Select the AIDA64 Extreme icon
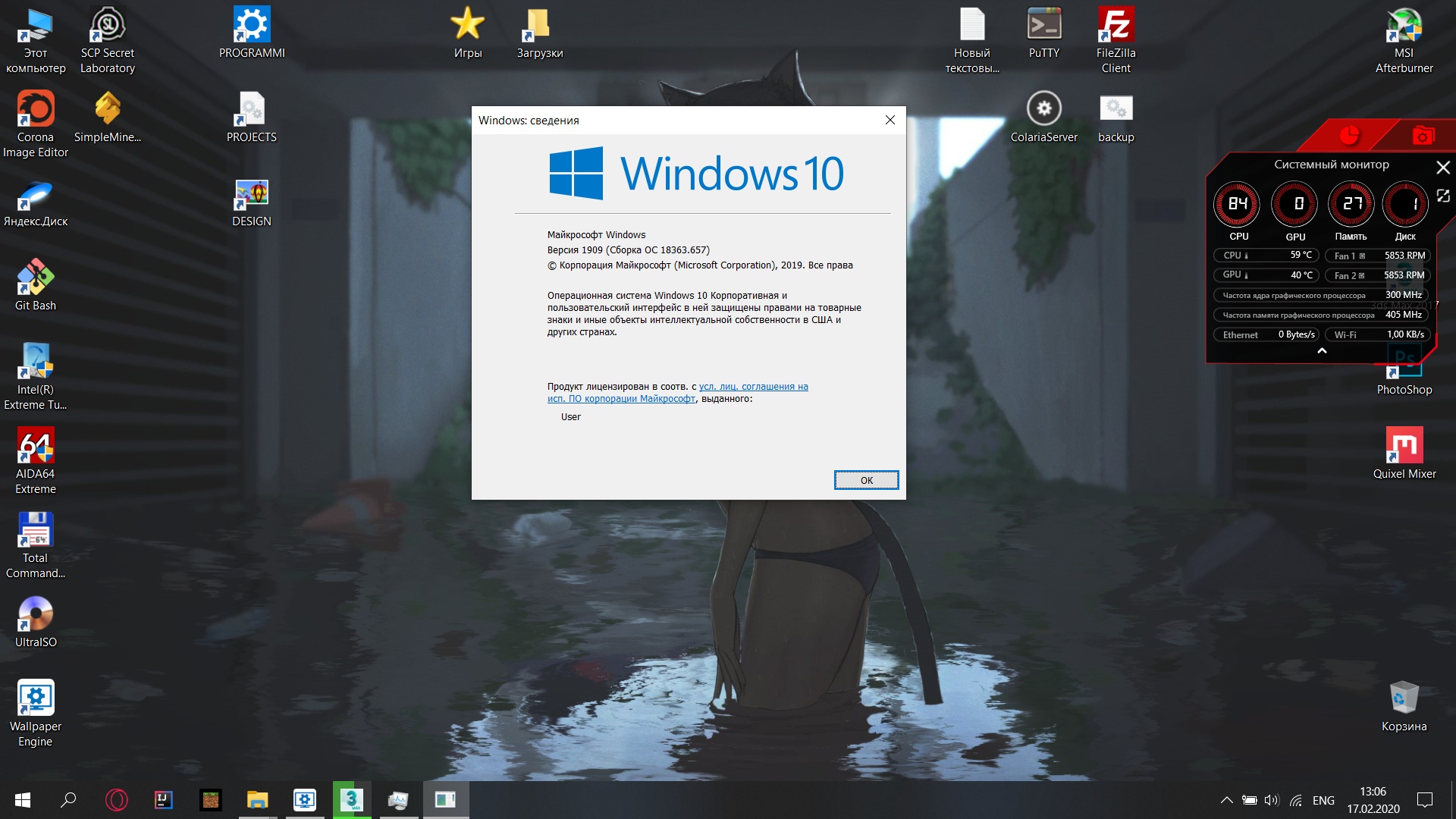The height and width of the screenshot is (819, 1456). coord(36,460)
